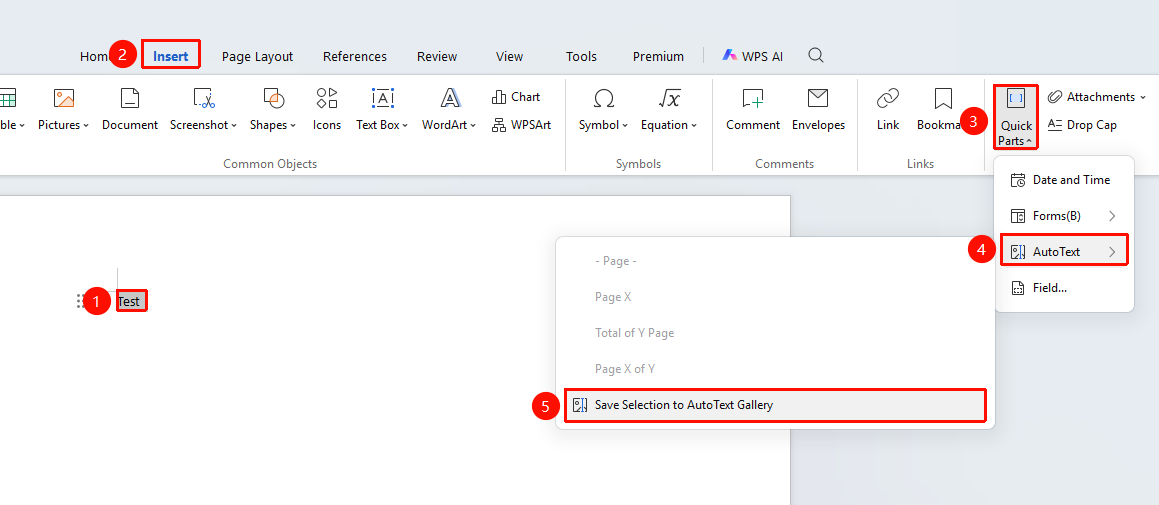Expand the Equation dropdown arrow
Screen dimensions: 1159x505
click(x=694, y=126)
